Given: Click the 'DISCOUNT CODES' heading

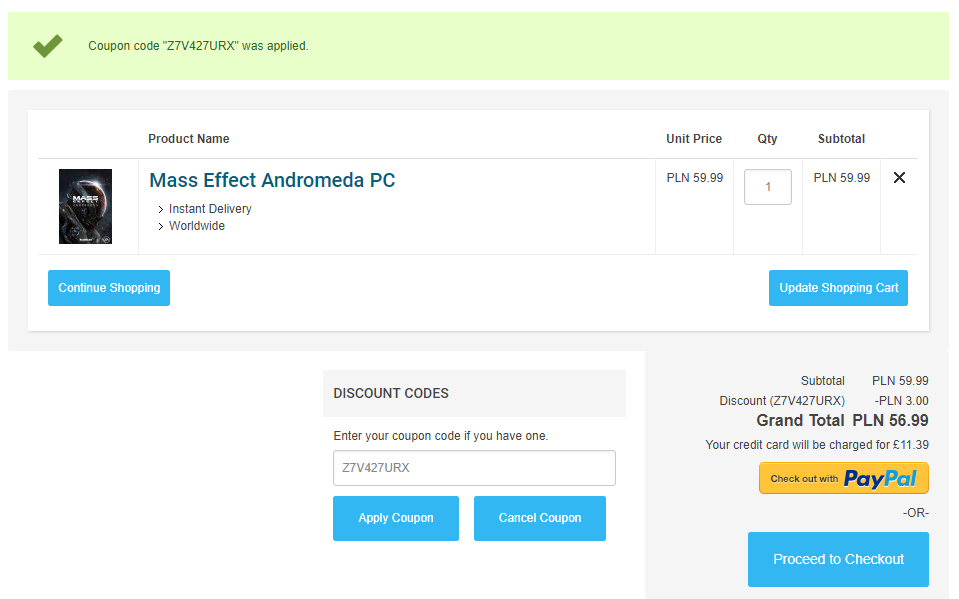Looking at the screenshot, I should 391,393.
